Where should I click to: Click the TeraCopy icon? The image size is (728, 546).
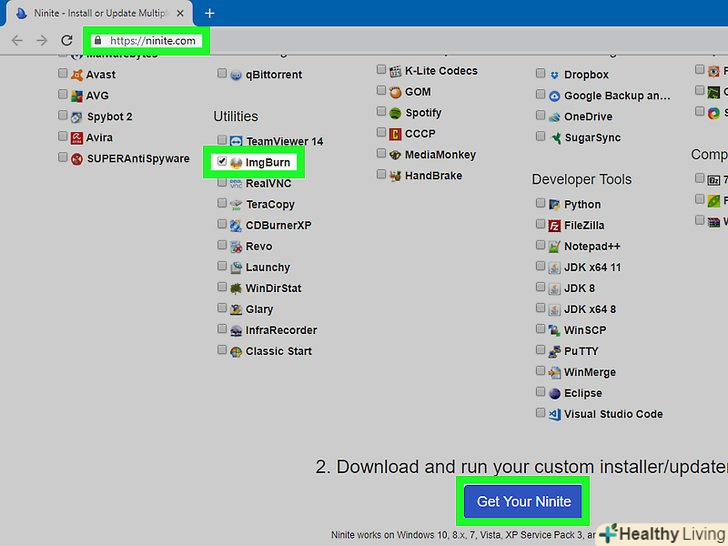pyautogui.click(x=236, y=204)
